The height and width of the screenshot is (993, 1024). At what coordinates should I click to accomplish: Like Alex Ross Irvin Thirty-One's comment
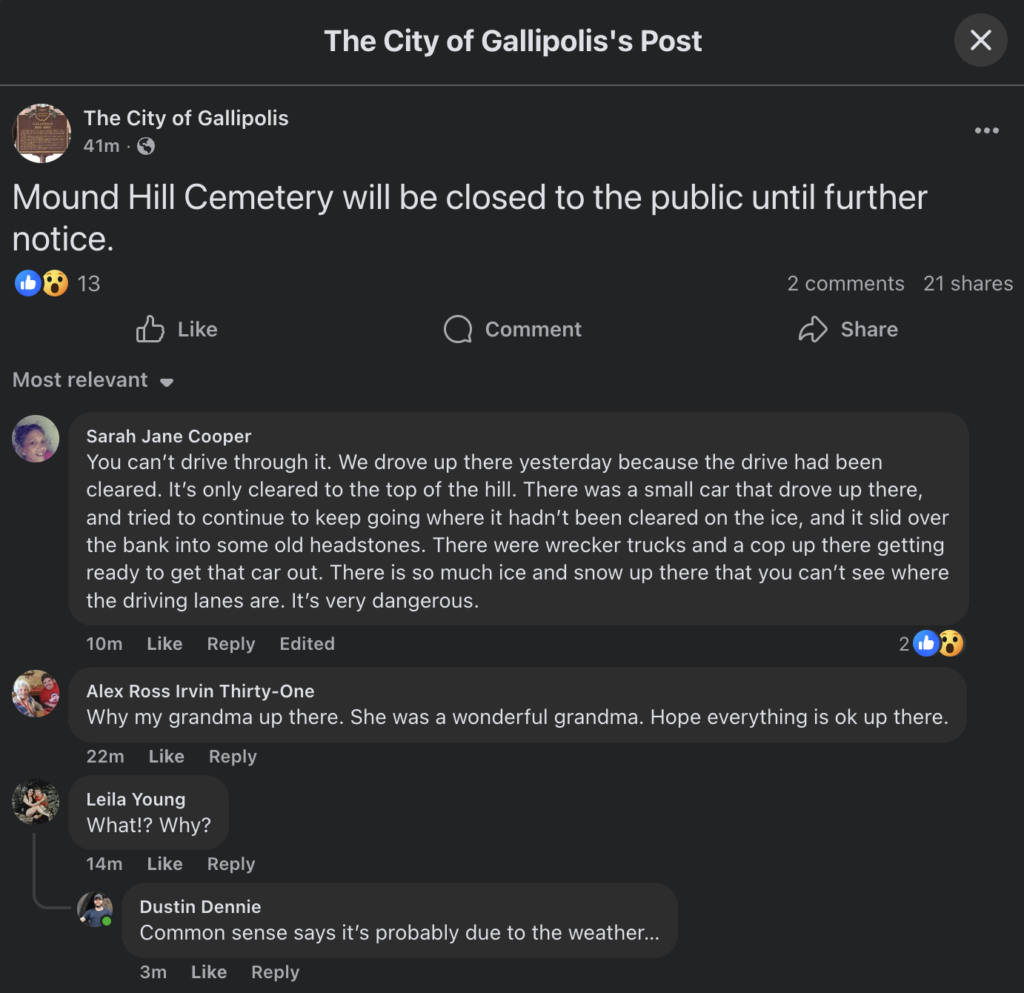coord(166,757)
